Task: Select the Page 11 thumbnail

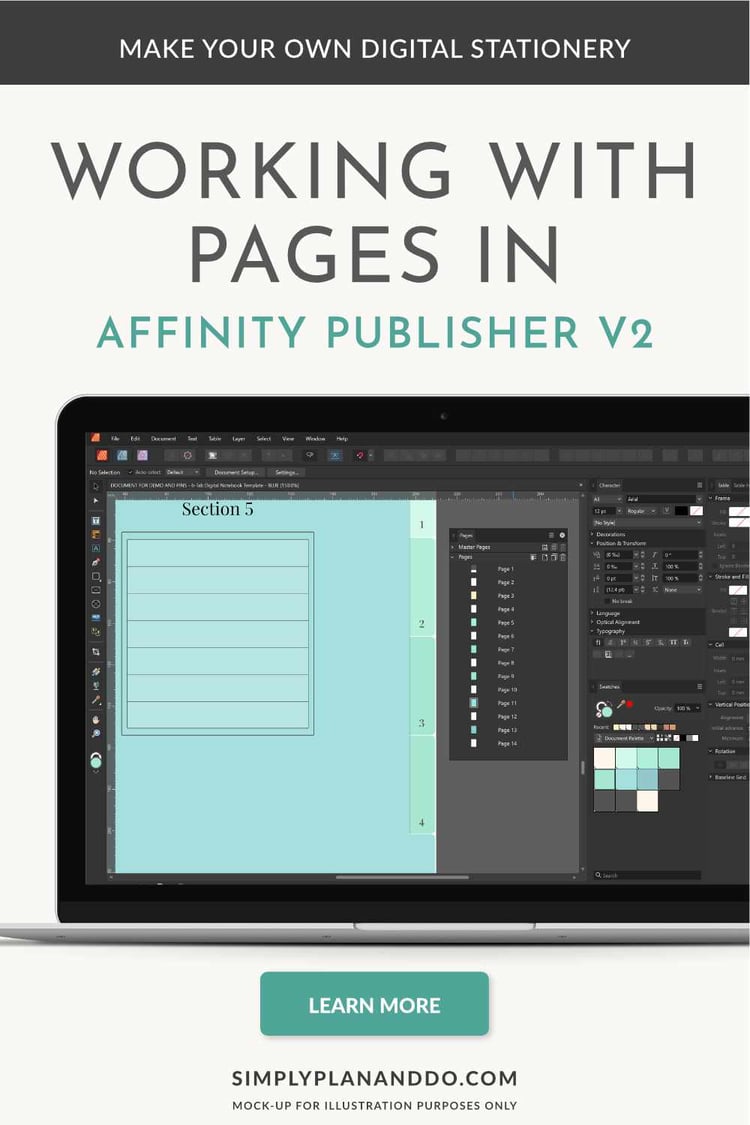Action: [x=474, y=703]
